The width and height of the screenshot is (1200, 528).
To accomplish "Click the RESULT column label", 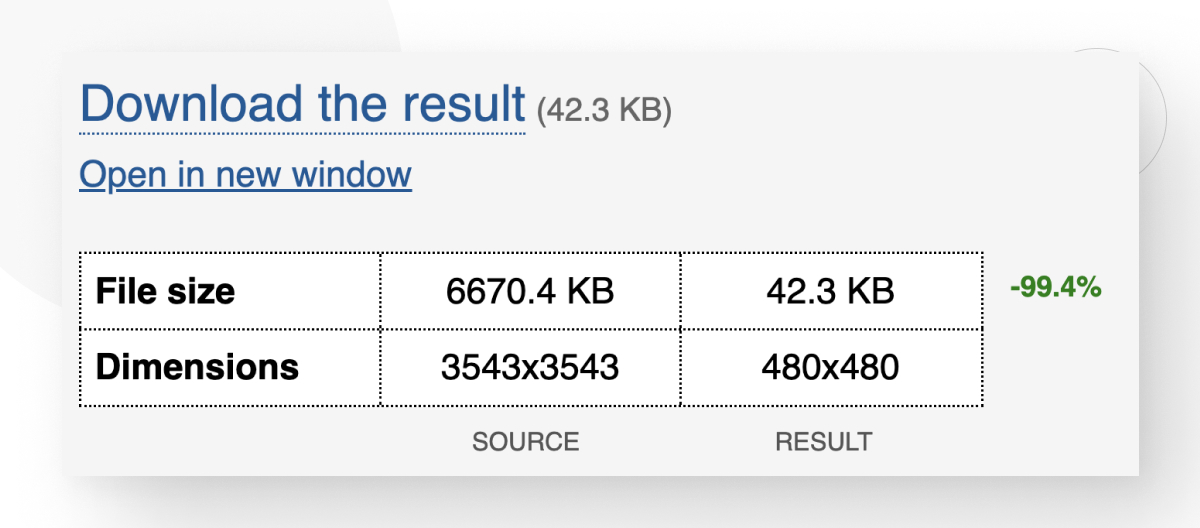I will [823, 441].
